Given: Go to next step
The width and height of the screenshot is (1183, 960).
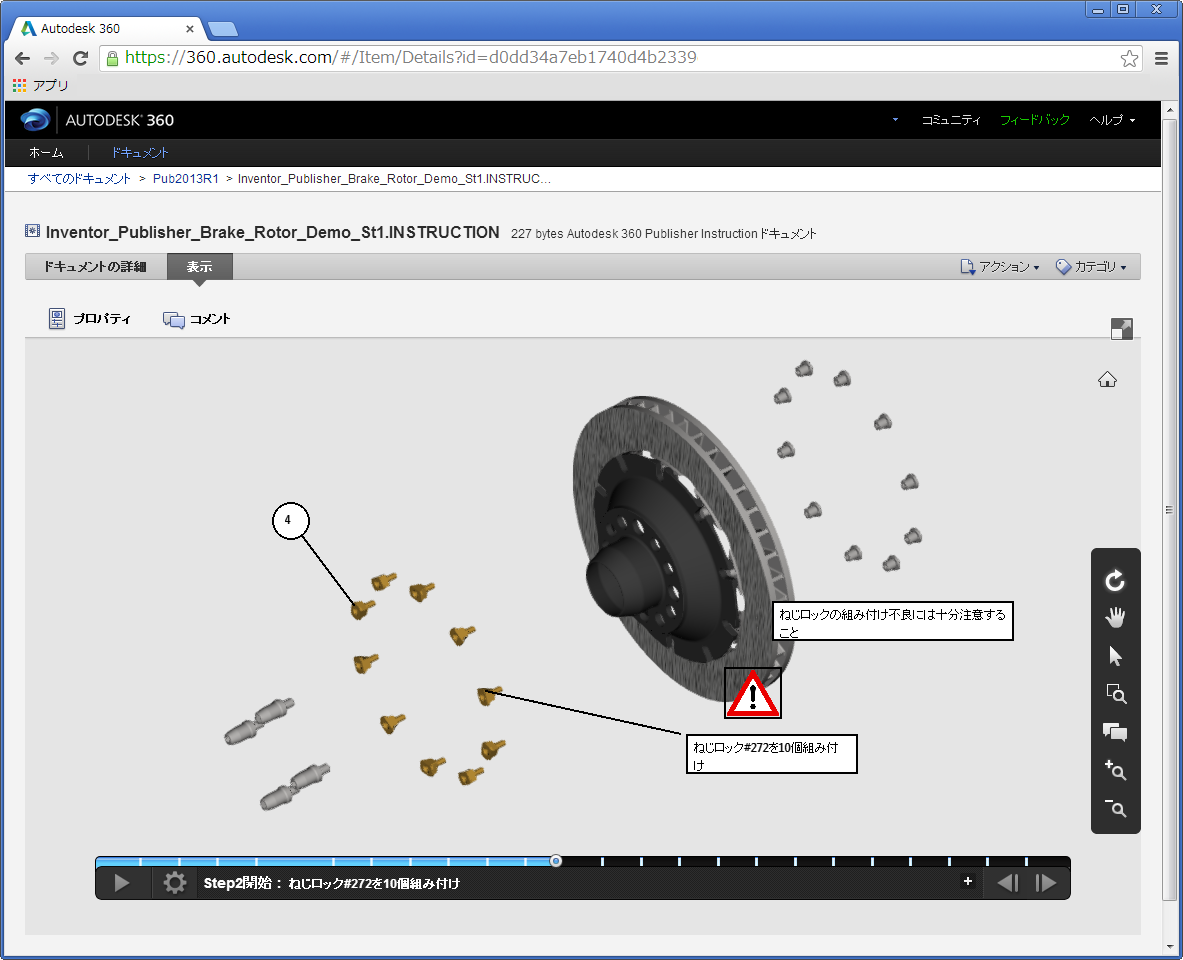Looking at the screenshot, I should [1046, 882].
